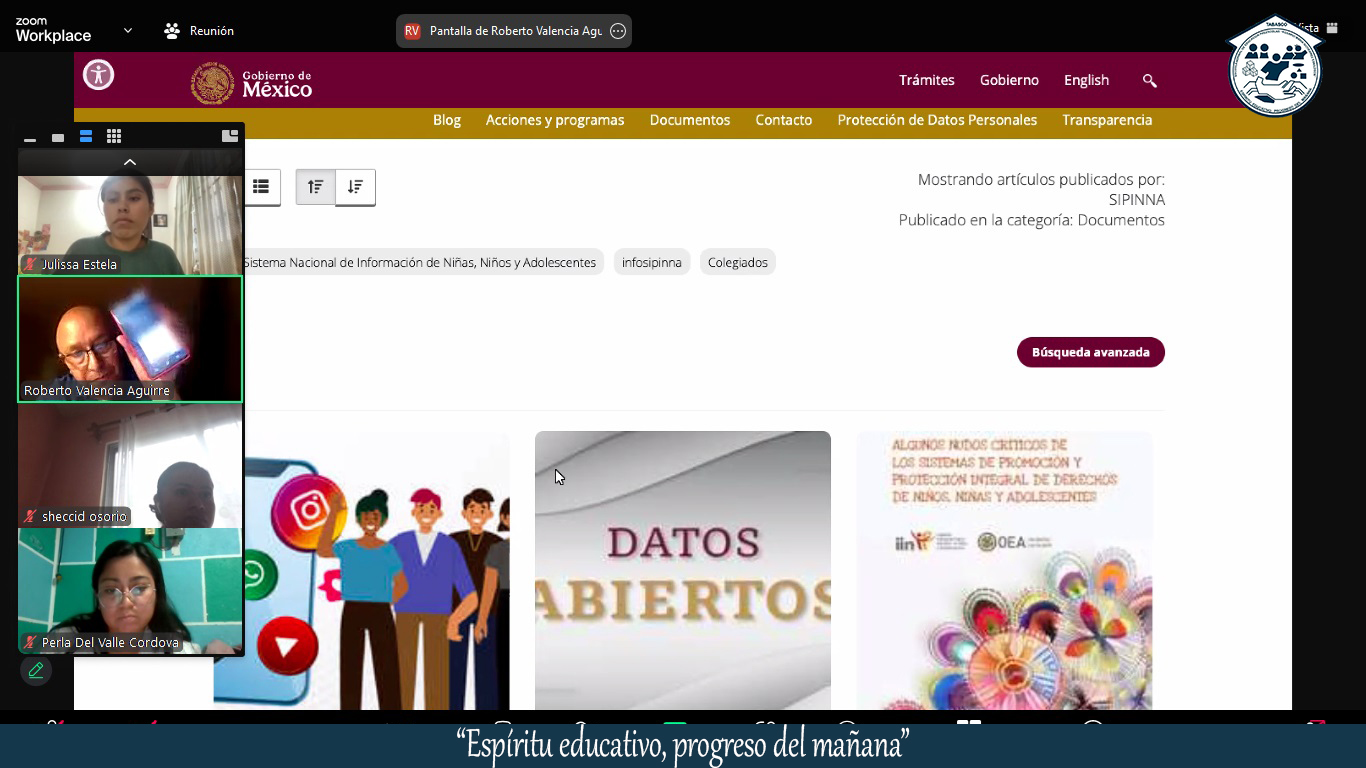Dock the video panel side-by-side icon
This screenshot has width=1366, height=768.
[x=230, y=136]
